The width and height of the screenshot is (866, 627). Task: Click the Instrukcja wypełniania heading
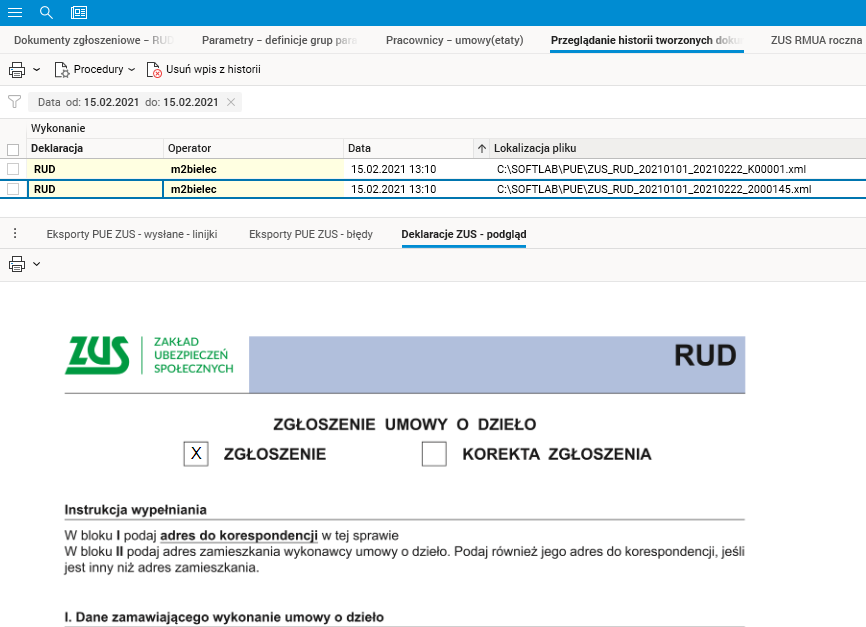pos(135,510)
